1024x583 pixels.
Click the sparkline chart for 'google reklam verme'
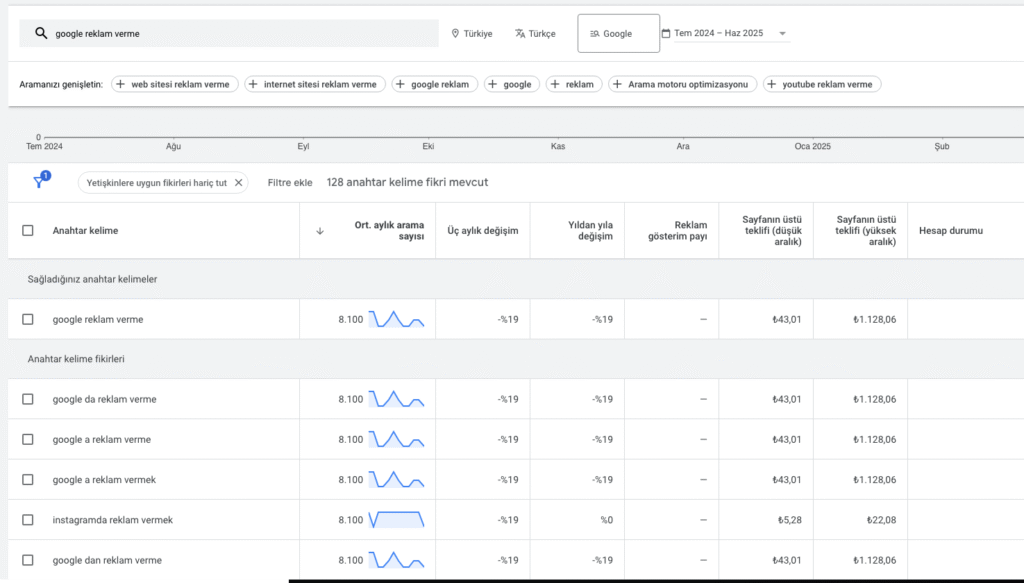tap(397, 319)
